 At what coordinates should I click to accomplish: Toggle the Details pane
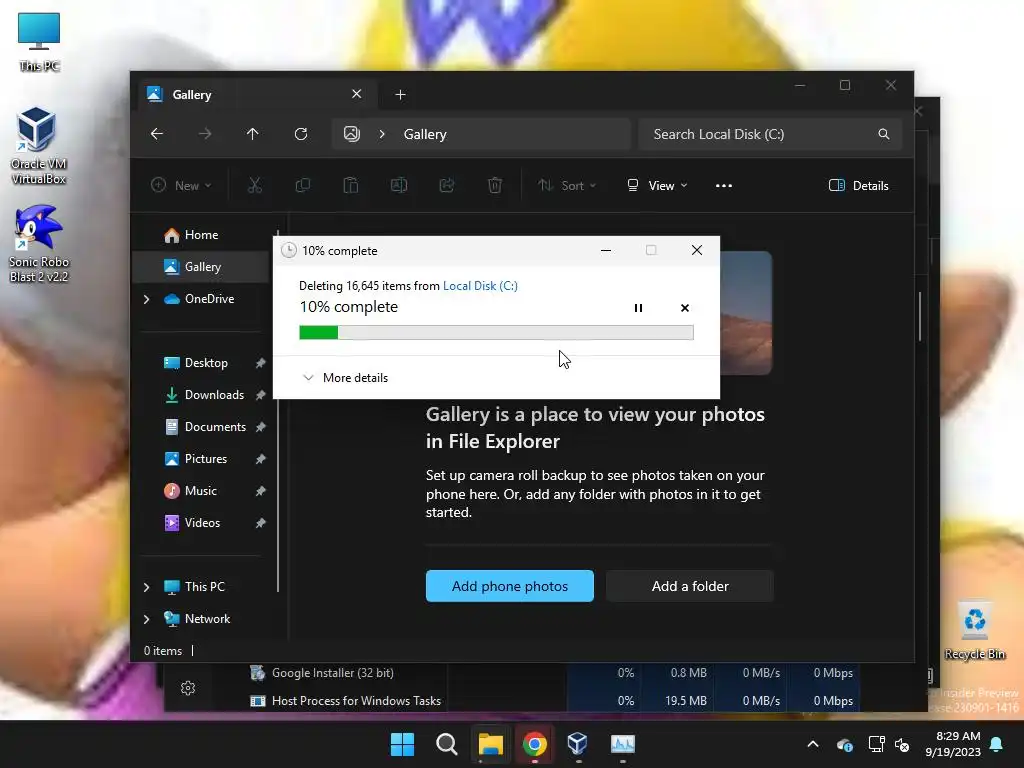pyautogui.click(x=858, y=185)
